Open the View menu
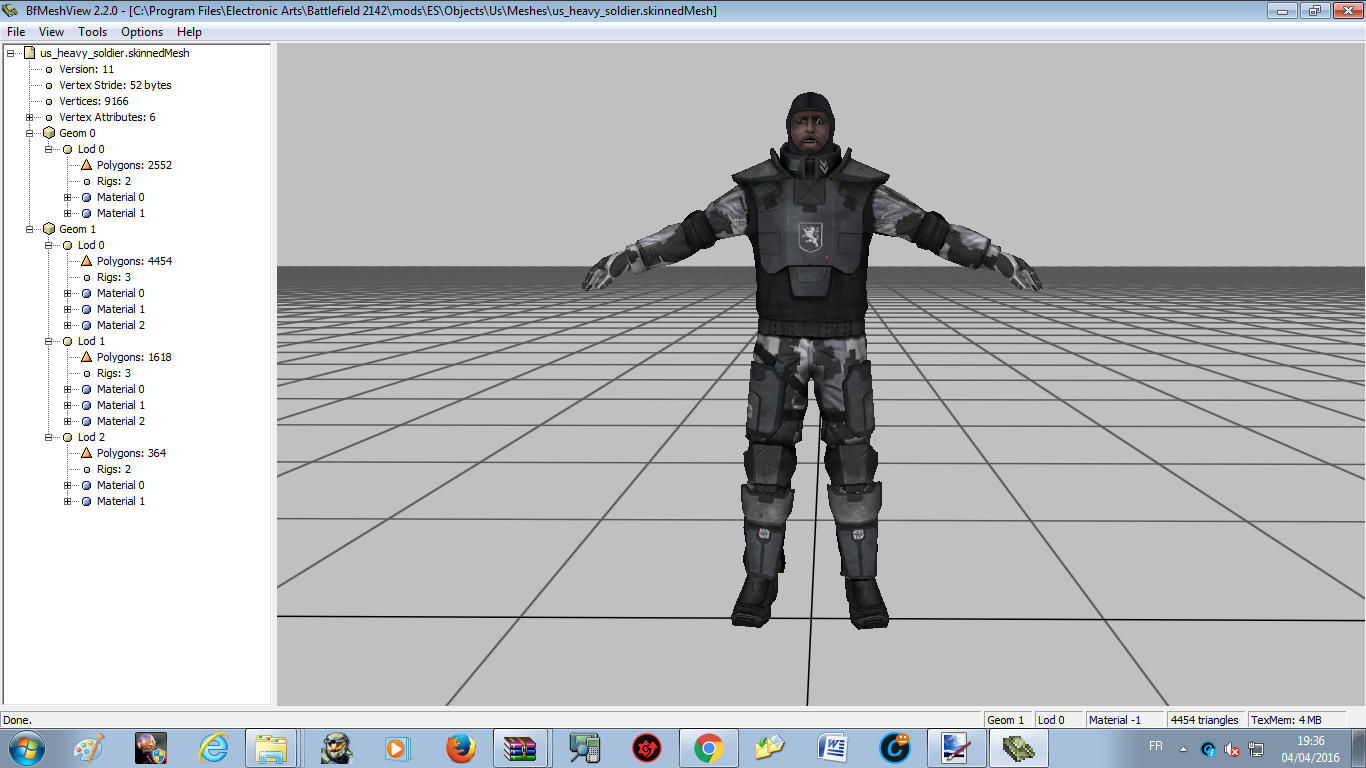The image size is (1366, 768). click(51, 32)
